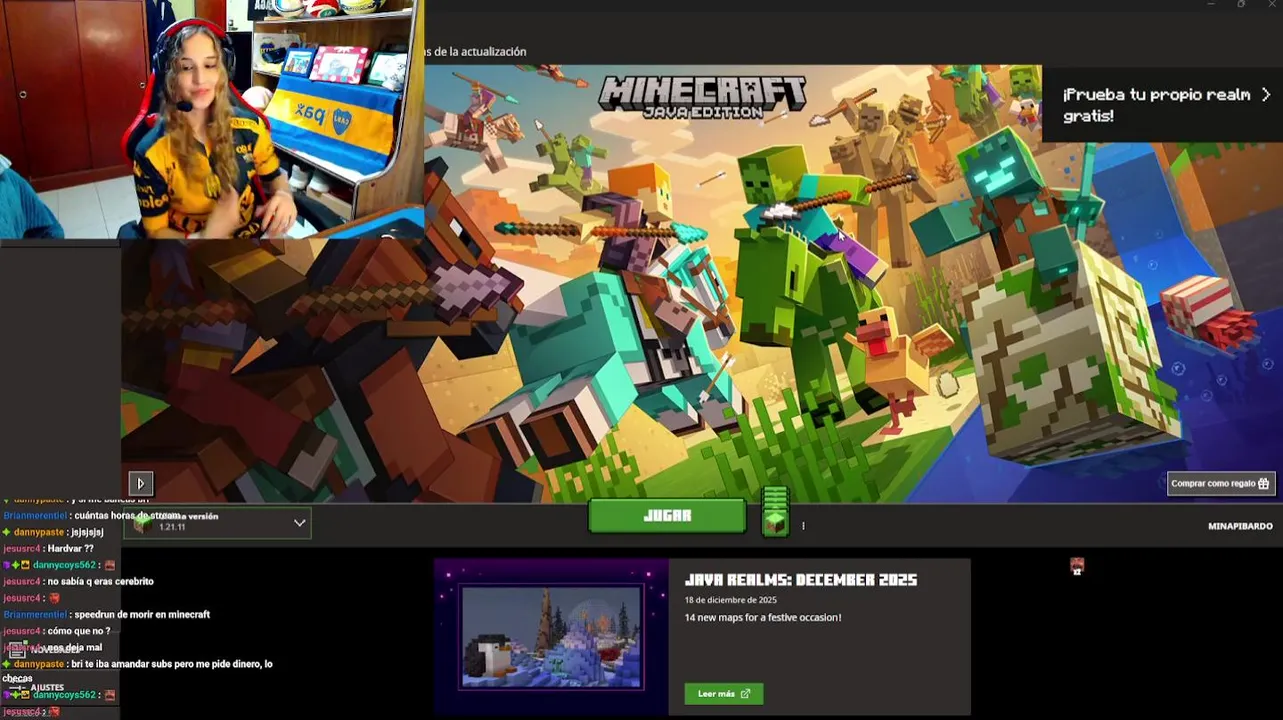Screen dimensions: 1283x720
Task: Click chat message cómo que no ?
Action: click(78, 631)
